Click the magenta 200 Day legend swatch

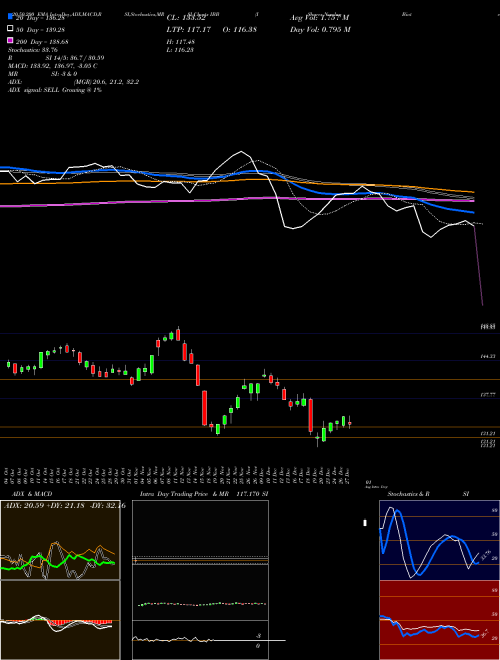coord(10,41)
